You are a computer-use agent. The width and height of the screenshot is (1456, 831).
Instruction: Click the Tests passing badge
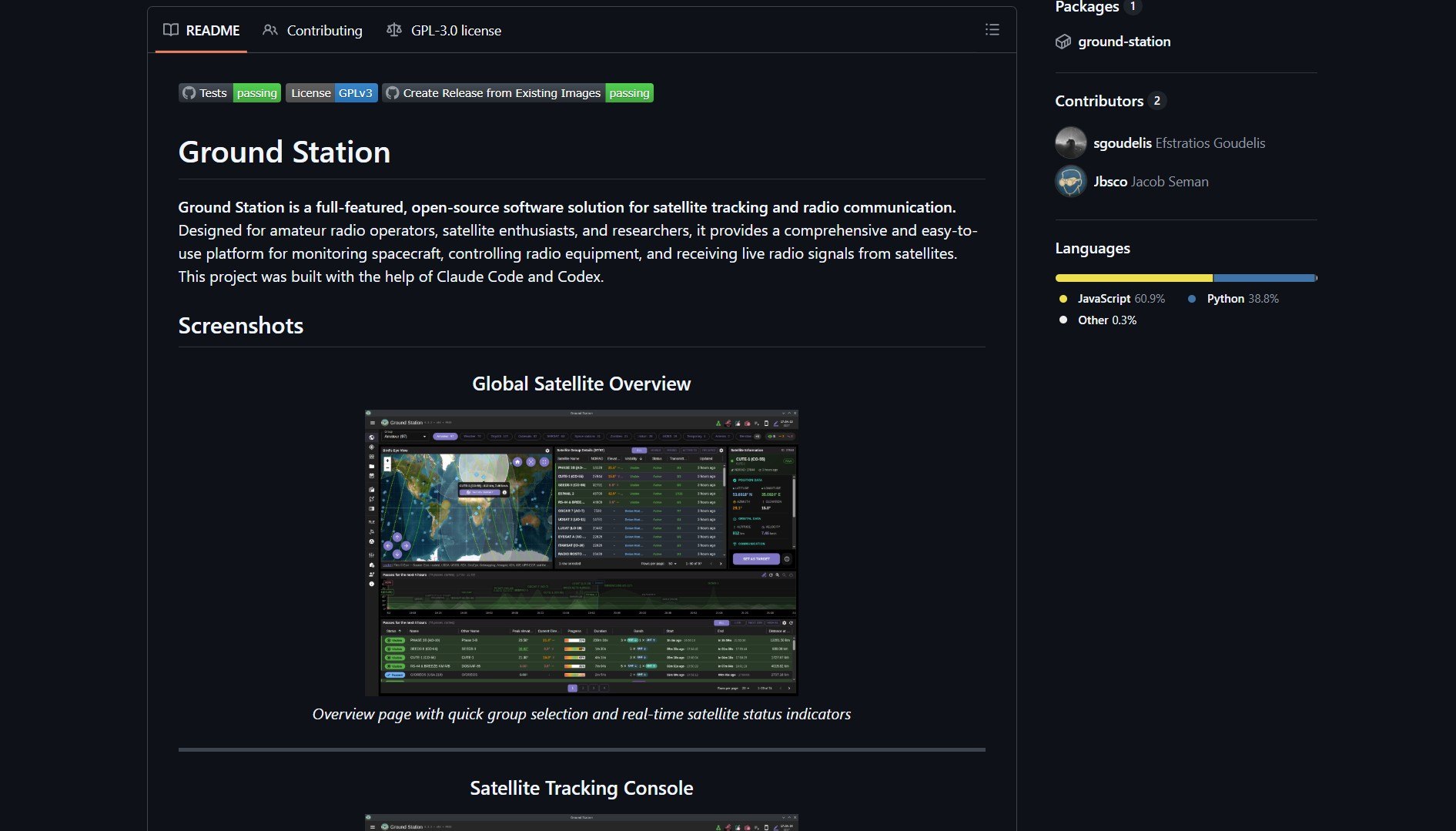[x=229, y=92]
